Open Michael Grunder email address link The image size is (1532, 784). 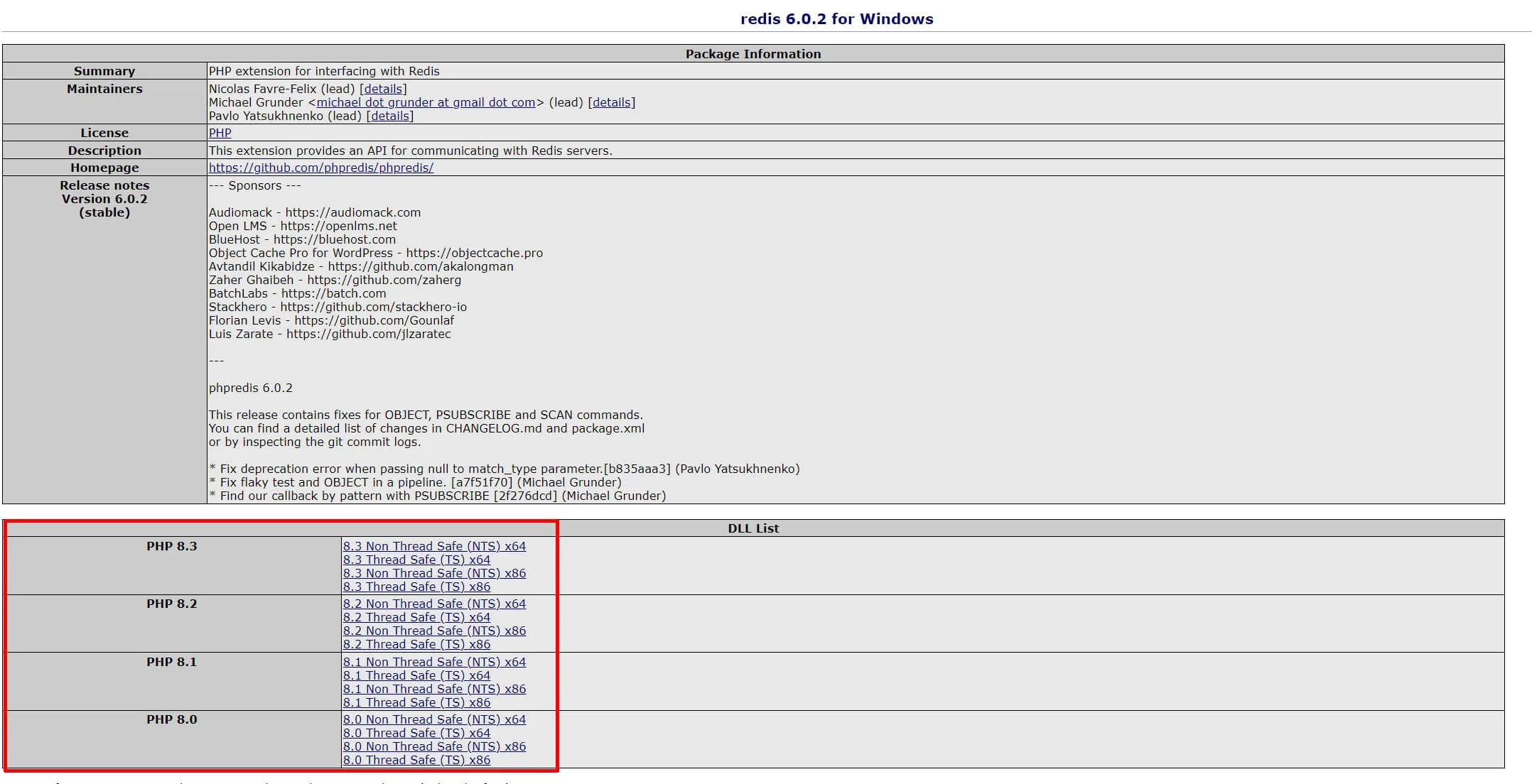tap(426, 102)
